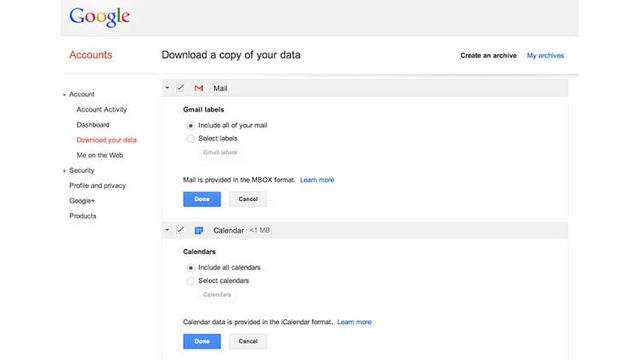Click the Account sidebar label
640x360 pixels.
(x=82, y=94)
